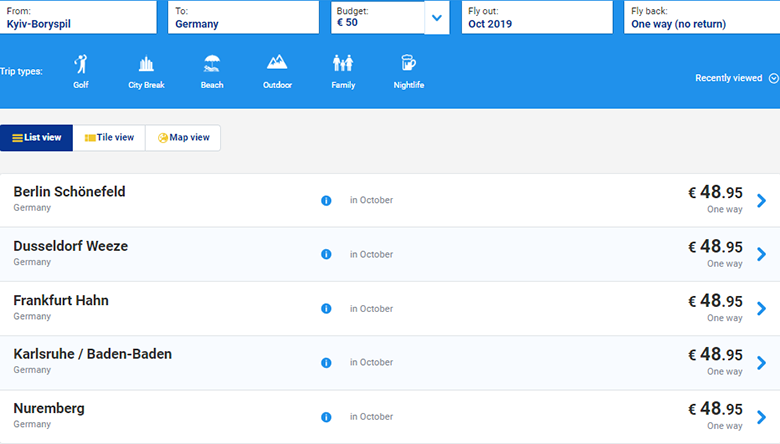Click info icon for Frankfurt Hahn

(x=326, y=308)
